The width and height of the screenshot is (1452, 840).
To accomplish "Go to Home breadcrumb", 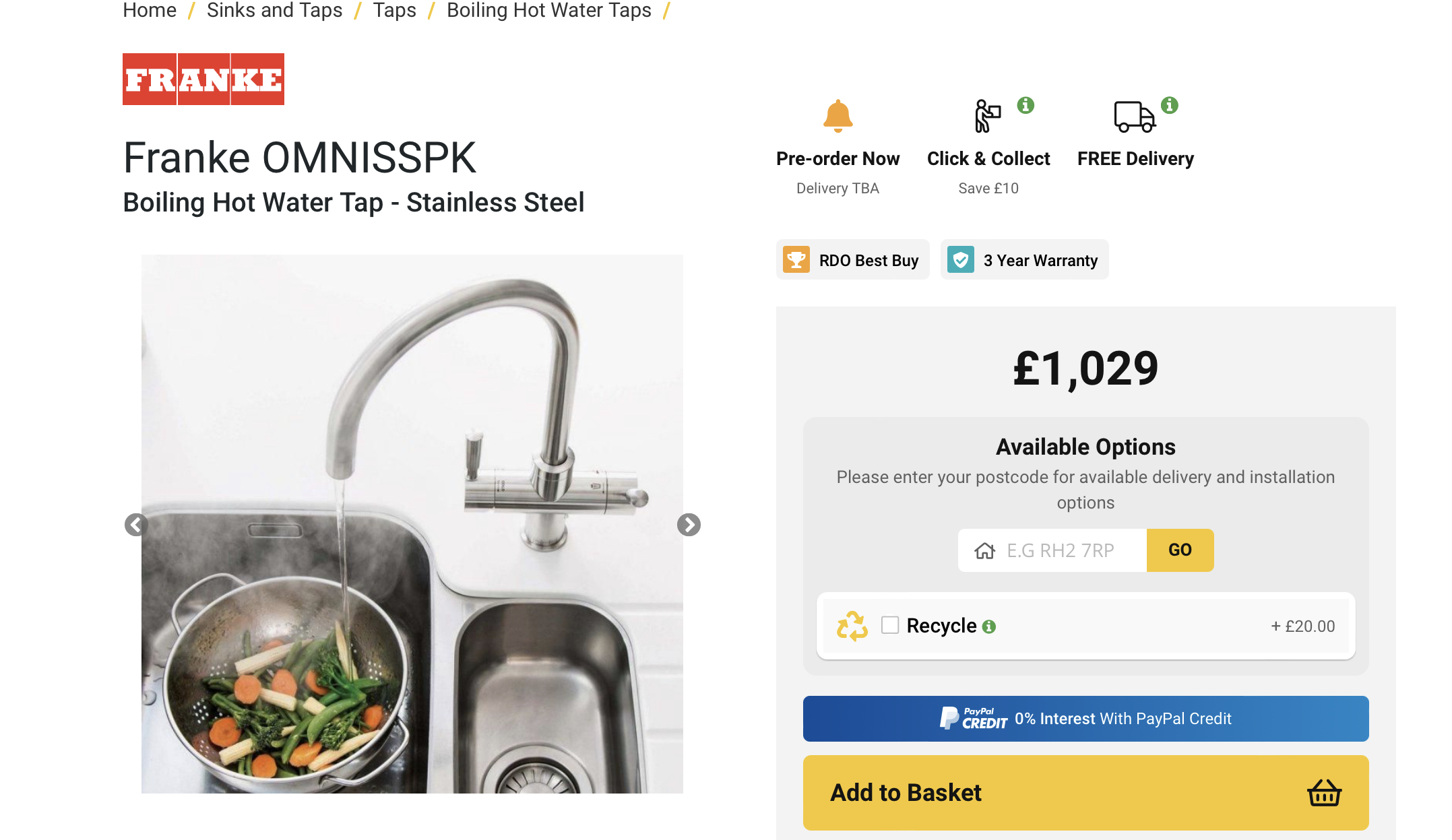I will (x=150, y=10).
